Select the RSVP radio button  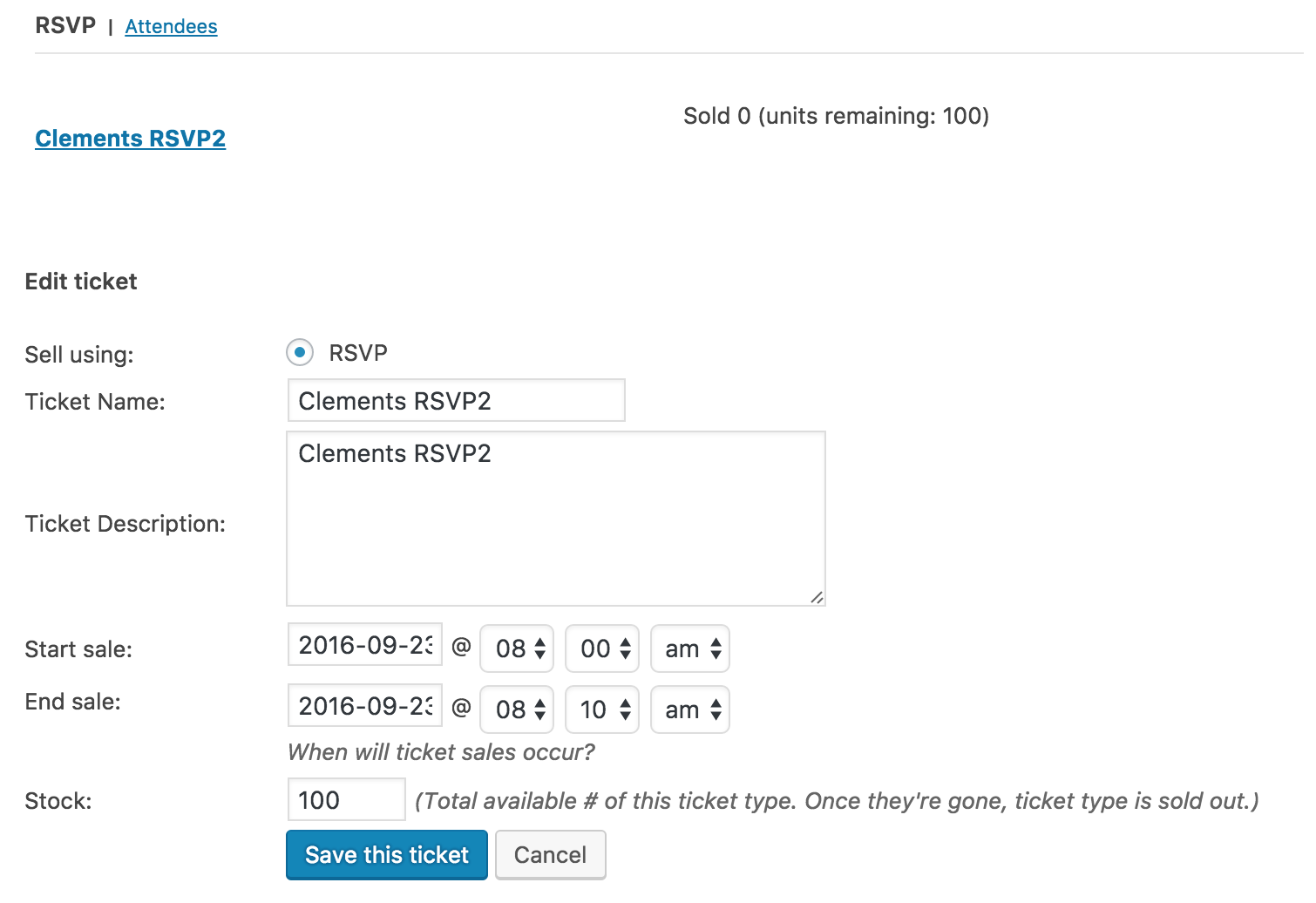[300, 353]
